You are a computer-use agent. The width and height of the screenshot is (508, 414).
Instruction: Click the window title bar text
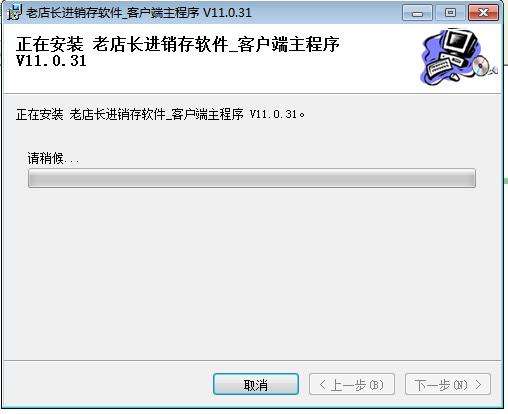pyautogui.click(x=139, y=13)
